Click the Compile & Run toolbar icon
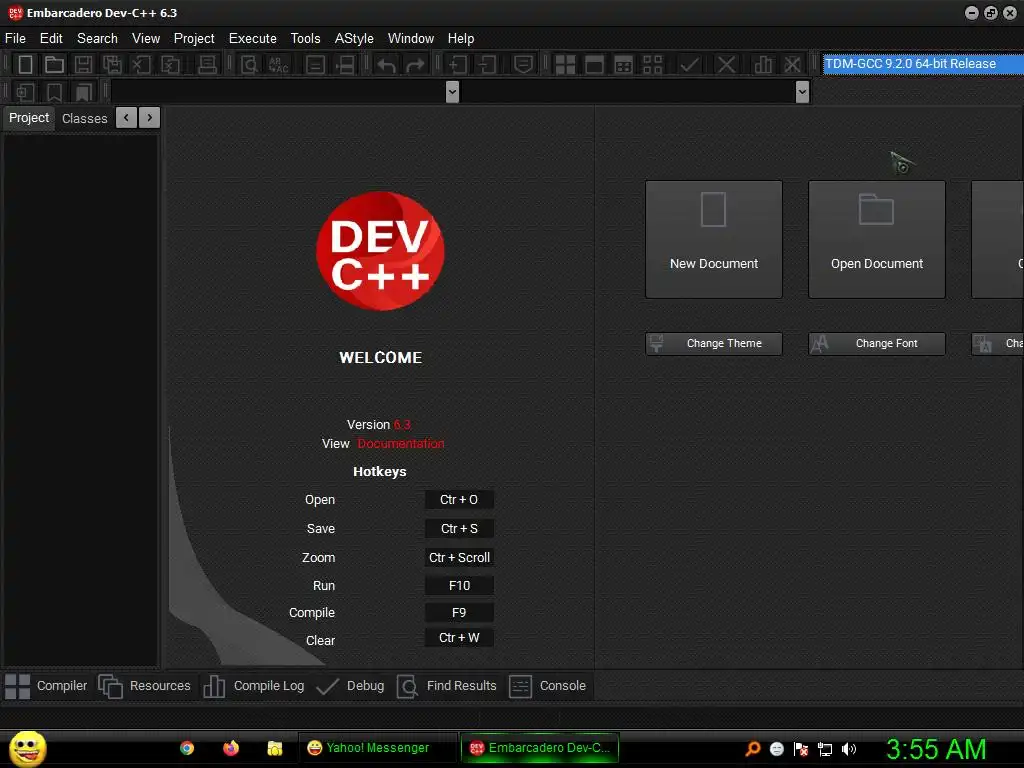Image resolution: width=1024 pixels, height=768 pixels. pyautogui.click(x=624, y=64)
